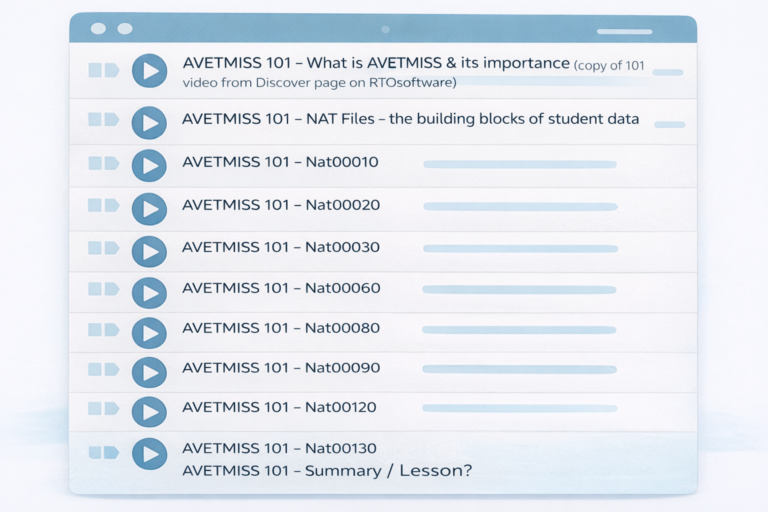Click the drag handle icon beside Nat00010
Image resolution: width=768 pixels, height=512 pixels.
pos(103,163)
